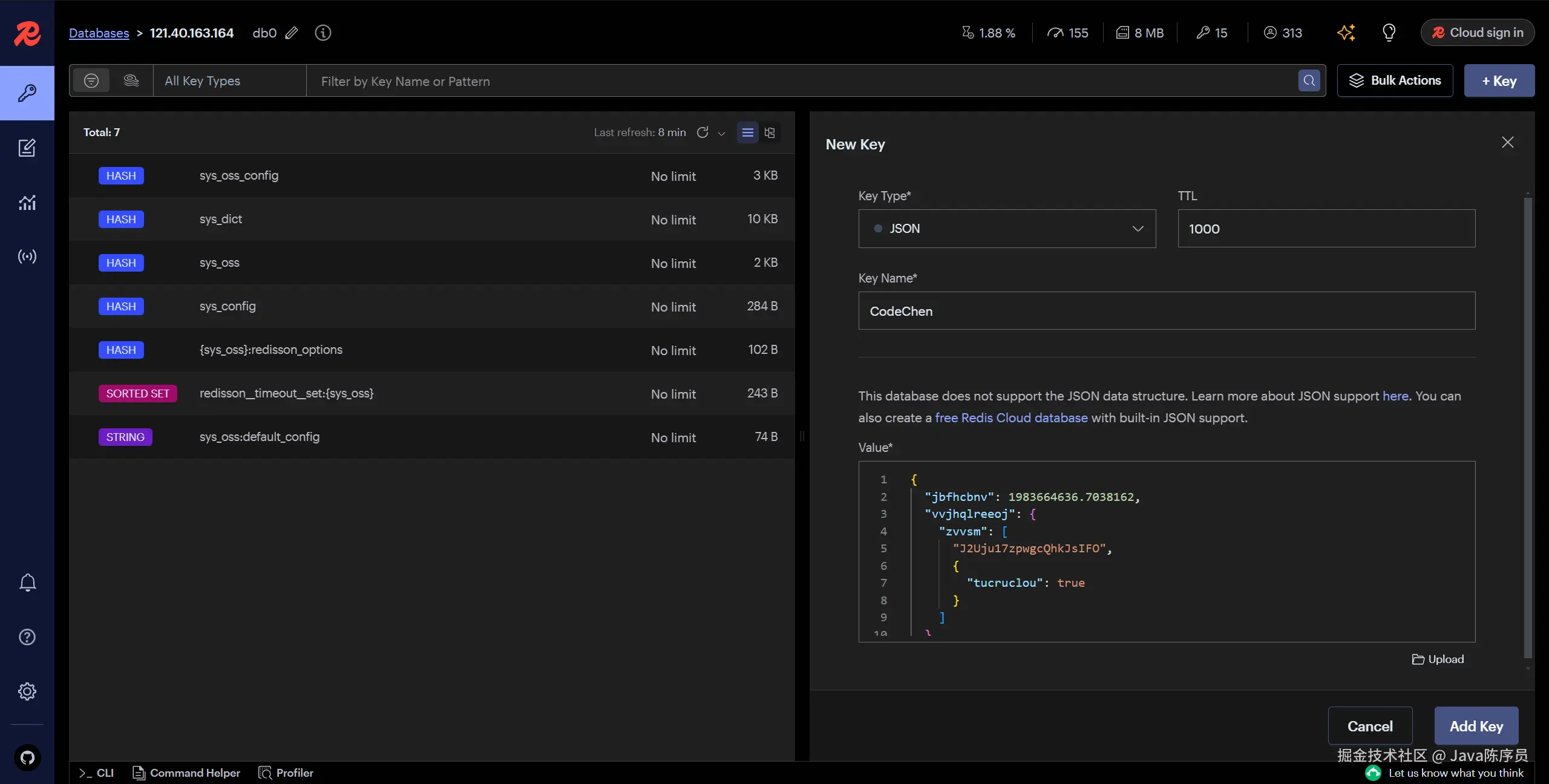Image resolution: width=1549 pixels, height=784 pixels.
Task: Open insights lightbulb icon
Action: click(x=1389, y=33)
